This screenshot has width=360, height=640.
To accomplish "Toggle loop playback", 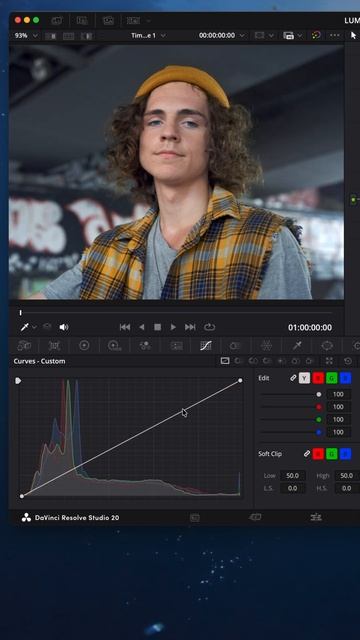I will pyautogui.click(x=209, y=327).
